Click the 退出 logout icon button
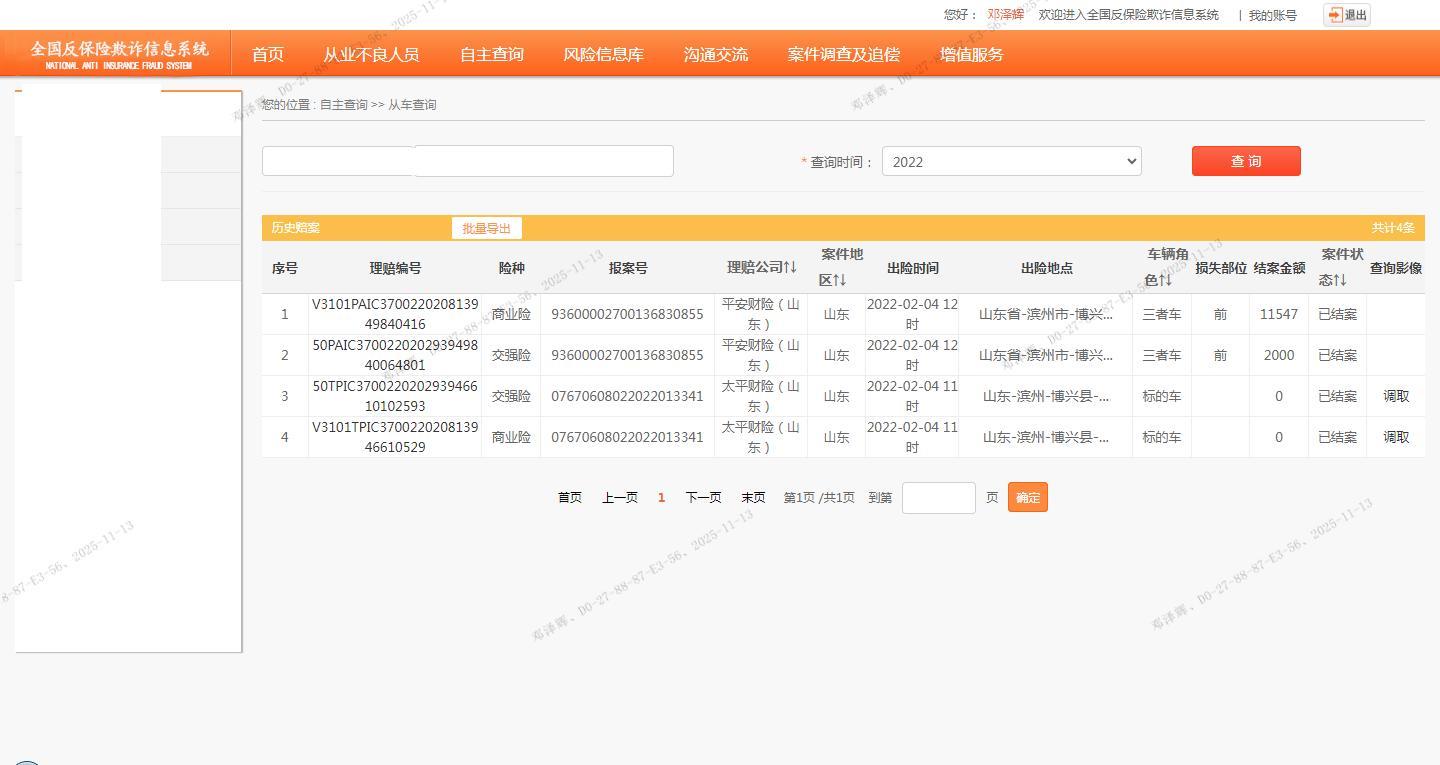Viewport: 1440px width, 765px height. coord(1346,15)
